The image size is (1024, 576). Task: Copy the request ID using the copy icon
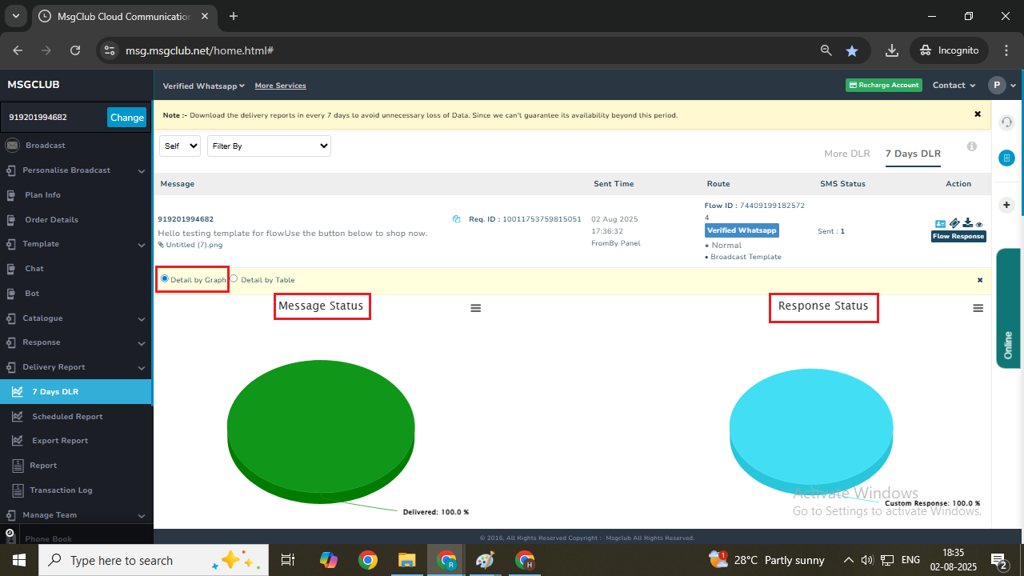point(456,219)
